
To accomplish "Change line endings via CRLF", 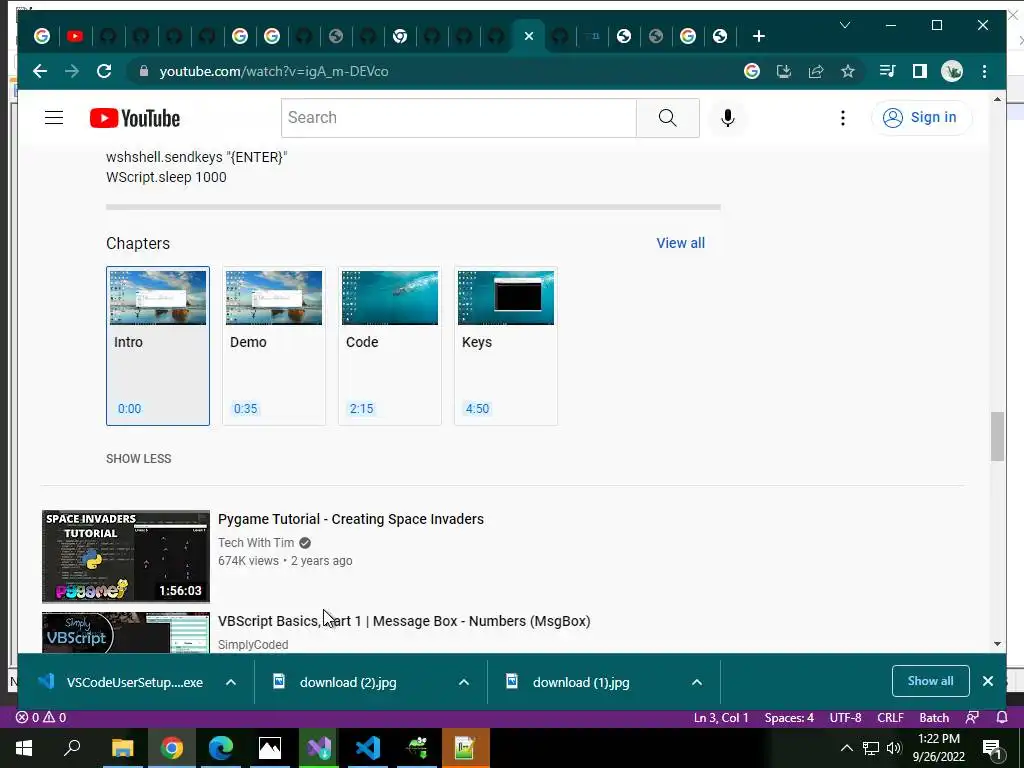I will tap(890, 718).
